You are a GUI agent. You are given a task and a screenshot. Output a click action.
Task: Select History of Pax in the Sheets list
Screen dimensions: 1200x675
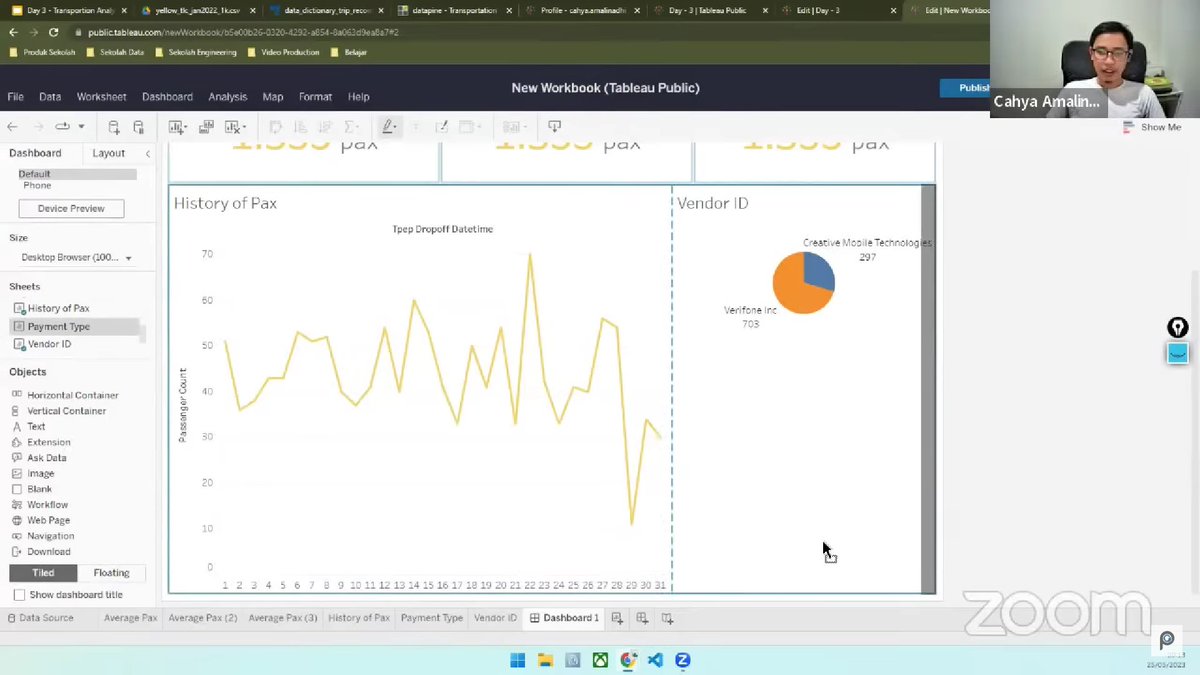click(x=75, y=308)
